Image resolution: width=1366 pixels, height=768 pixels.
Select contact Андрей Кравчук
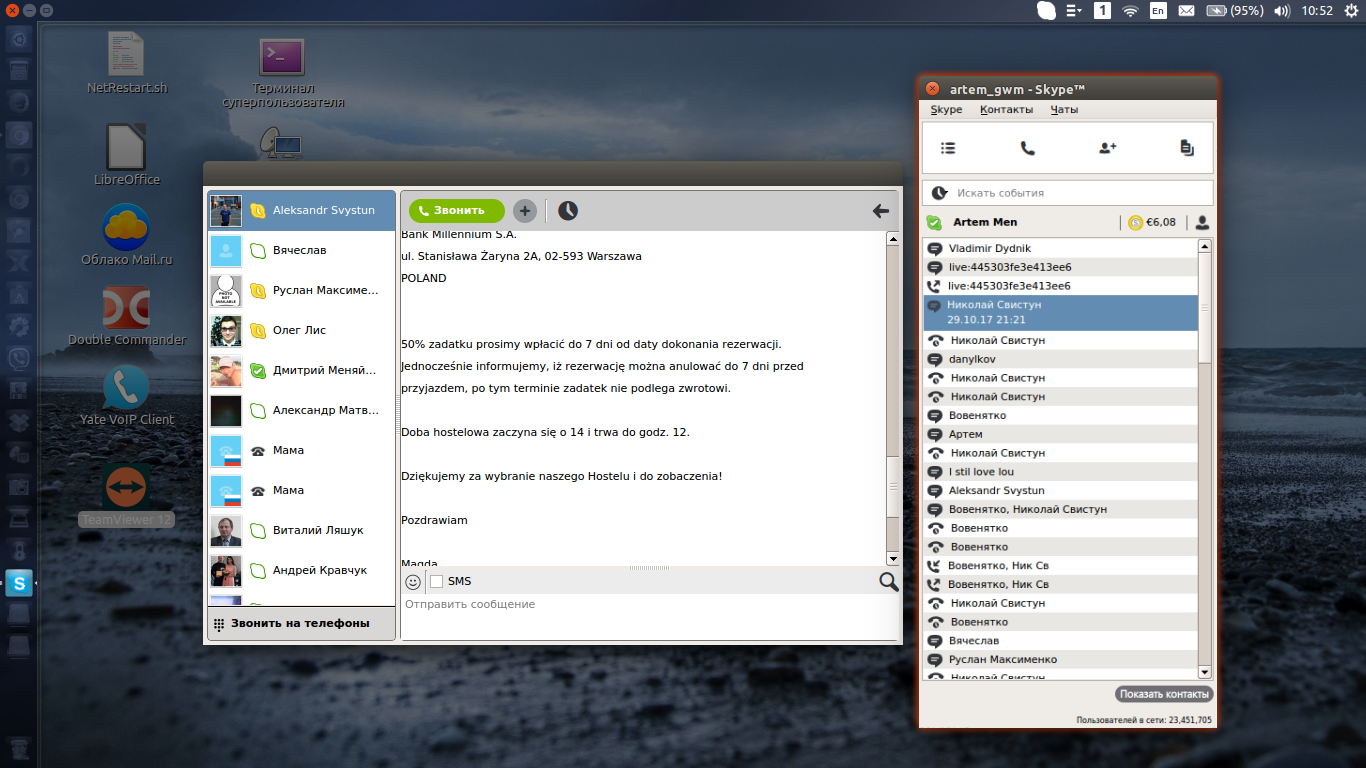(x=301, y=570)
